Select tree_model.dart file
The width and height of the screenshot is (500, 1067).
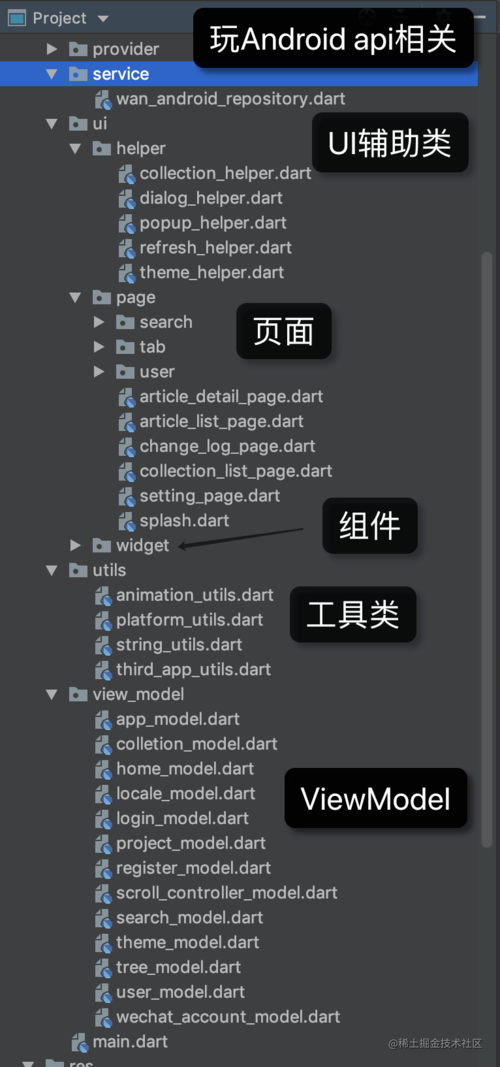[178, 968]
